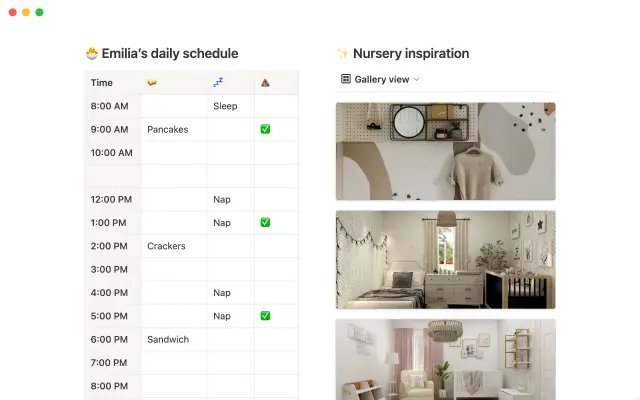Click the poop column header icon
This screenshot has width=640, height=400.
(265, 83)
